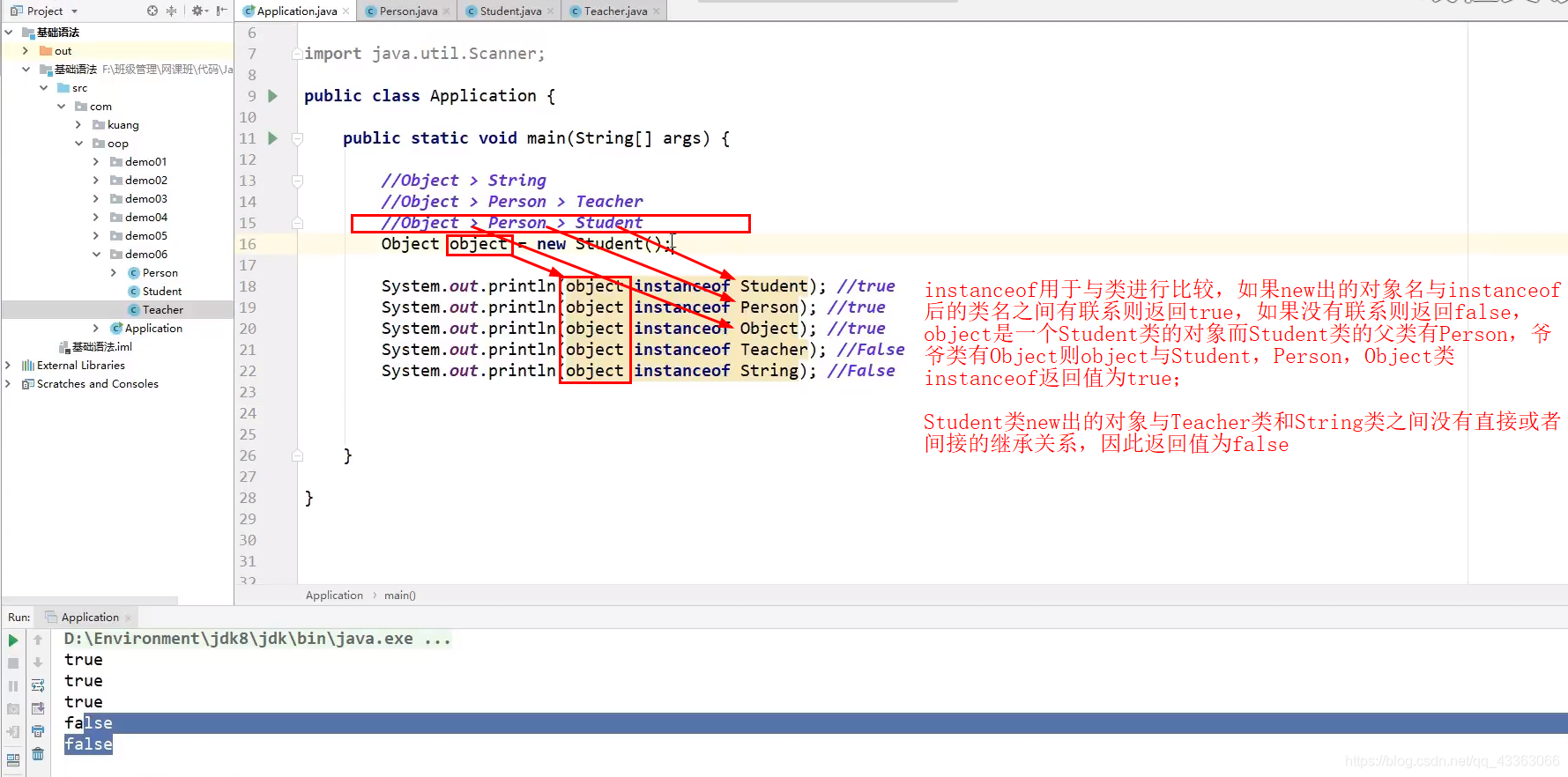Rerun Application in Run panel

click(13, 640)
